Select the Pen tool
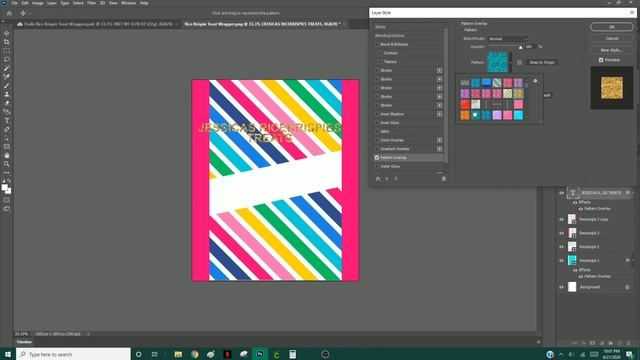 tap(7, 129)
